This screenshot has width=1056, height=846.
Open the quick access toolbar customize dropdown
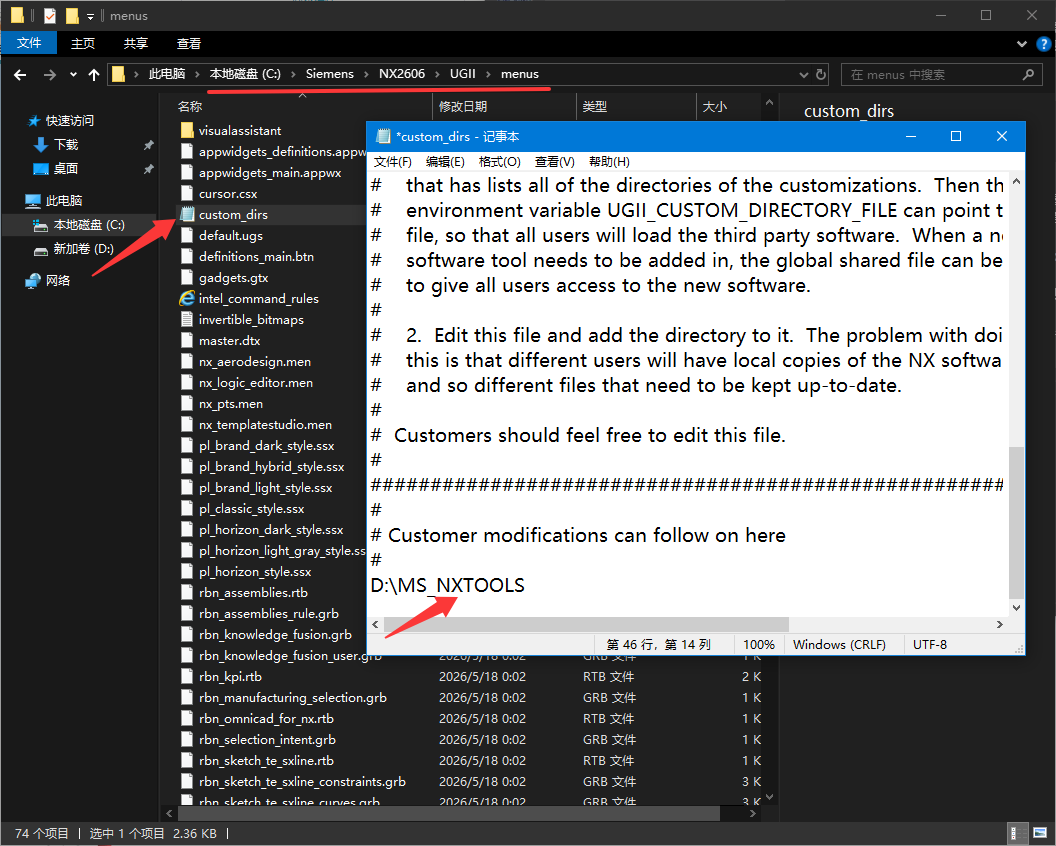tap(90, 16)
